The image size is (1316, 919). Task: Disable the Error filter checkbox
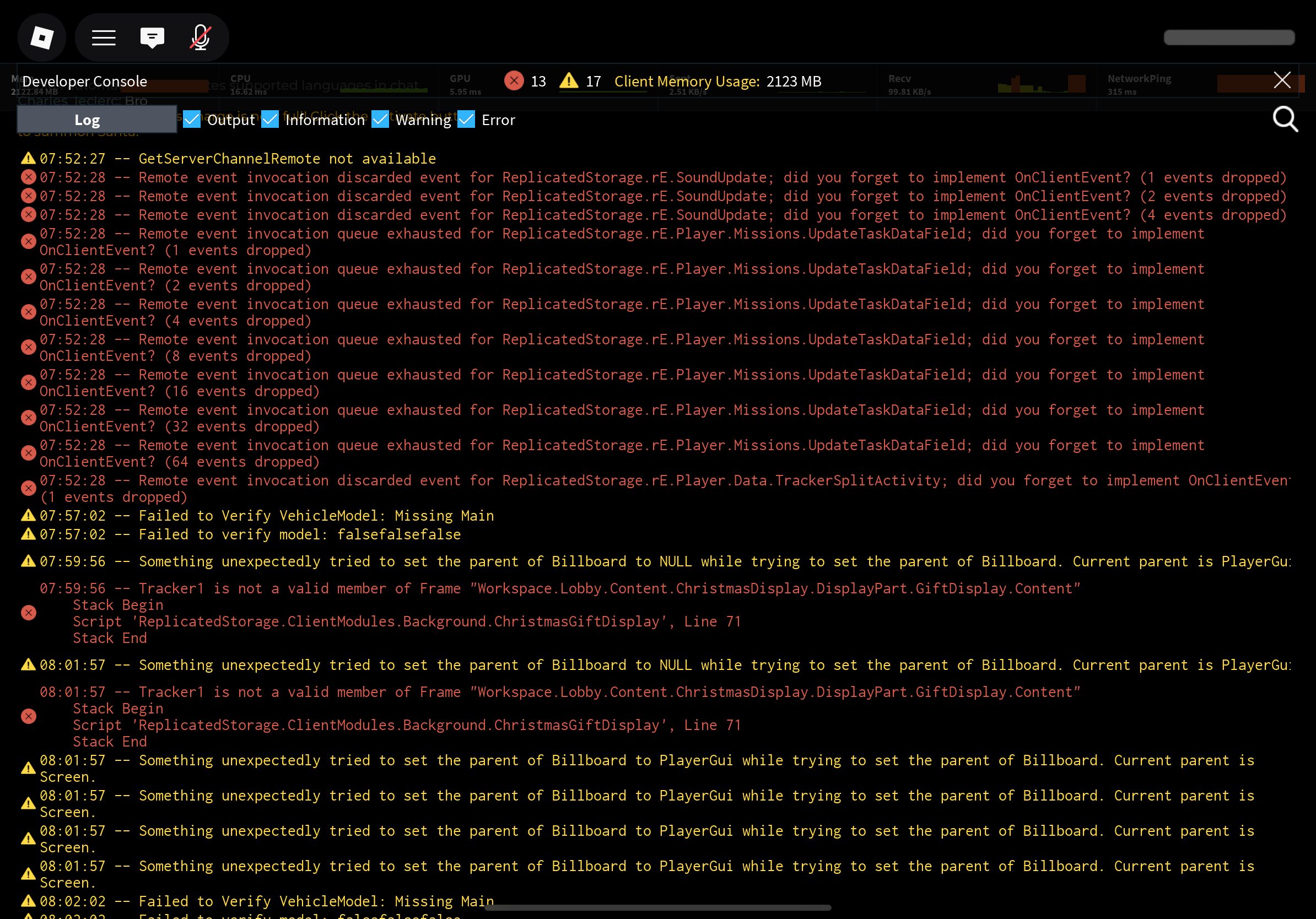[466, 120]
